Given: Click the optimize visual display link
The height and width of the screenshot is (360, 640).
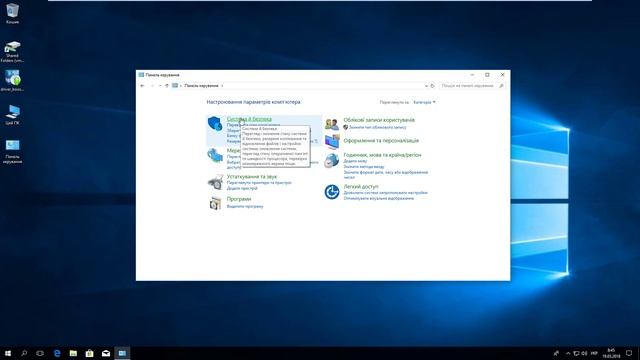Looking at the screenshot, I should click(x=378, y=198).
